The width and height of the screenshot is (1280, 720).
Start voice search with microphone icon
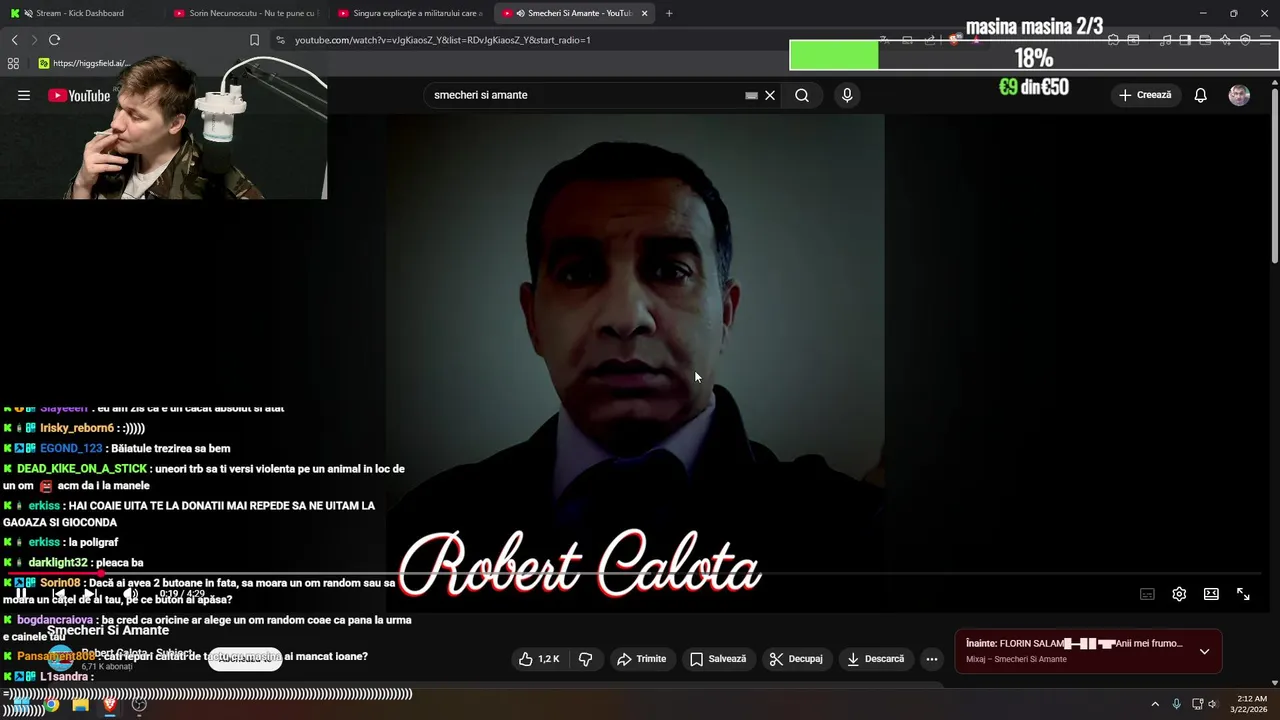point(847,95)
